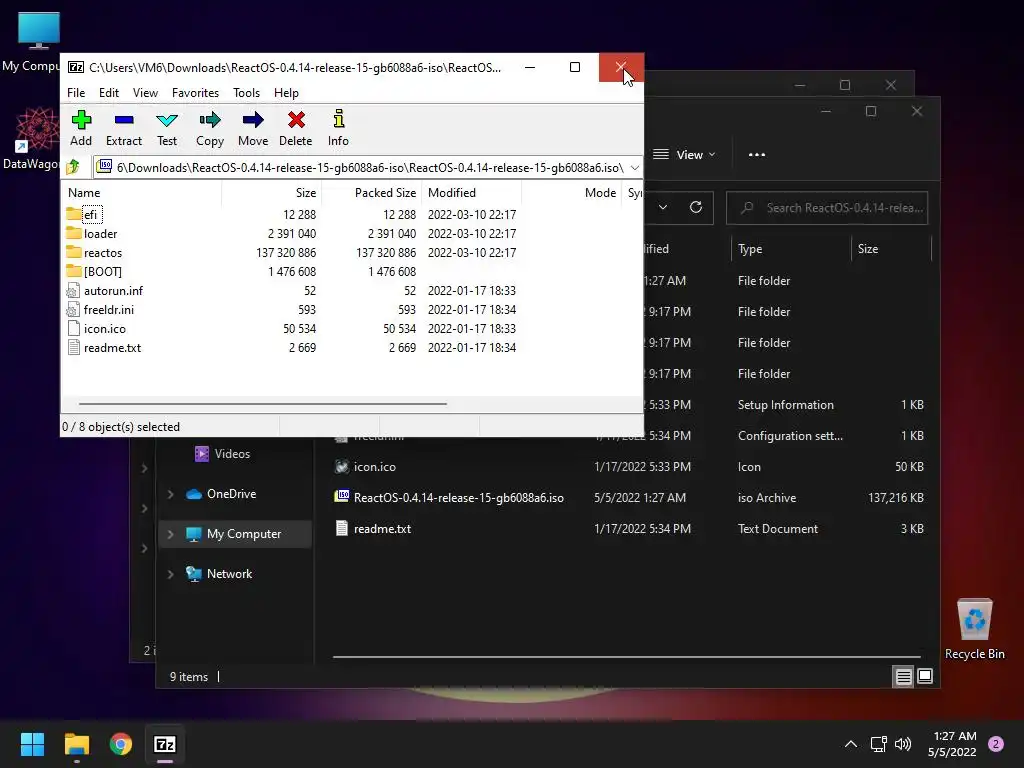Open Explorer address history dropdown chevron
Screen dimensions: 1024x768
[663, 208]
